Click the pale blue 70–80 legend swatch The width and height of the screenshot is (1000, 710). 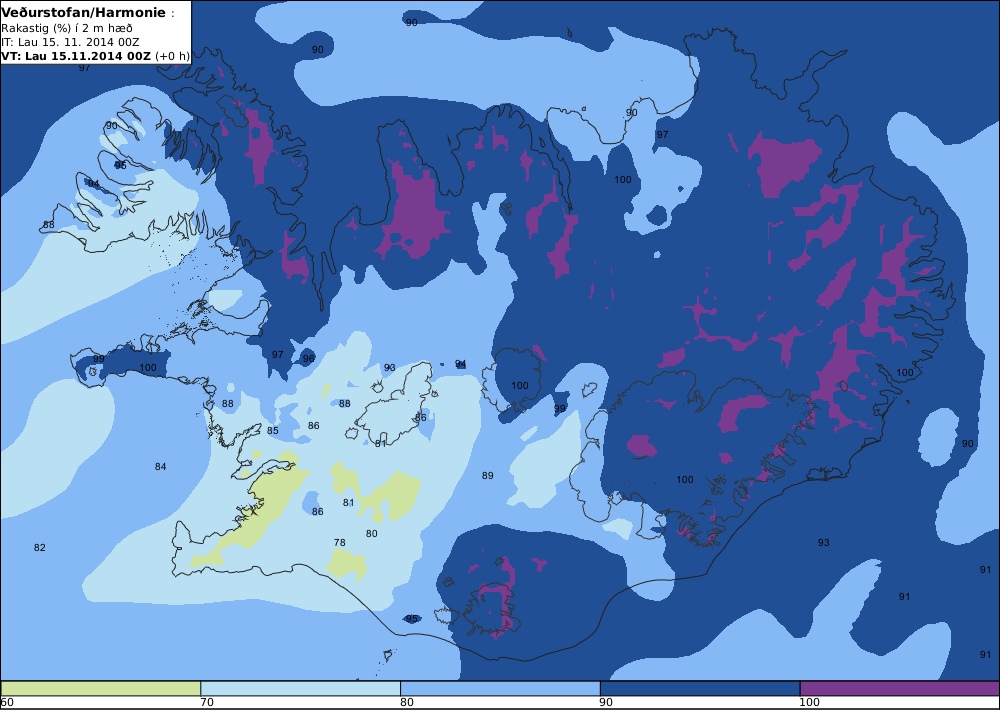(x=300, y=688)
